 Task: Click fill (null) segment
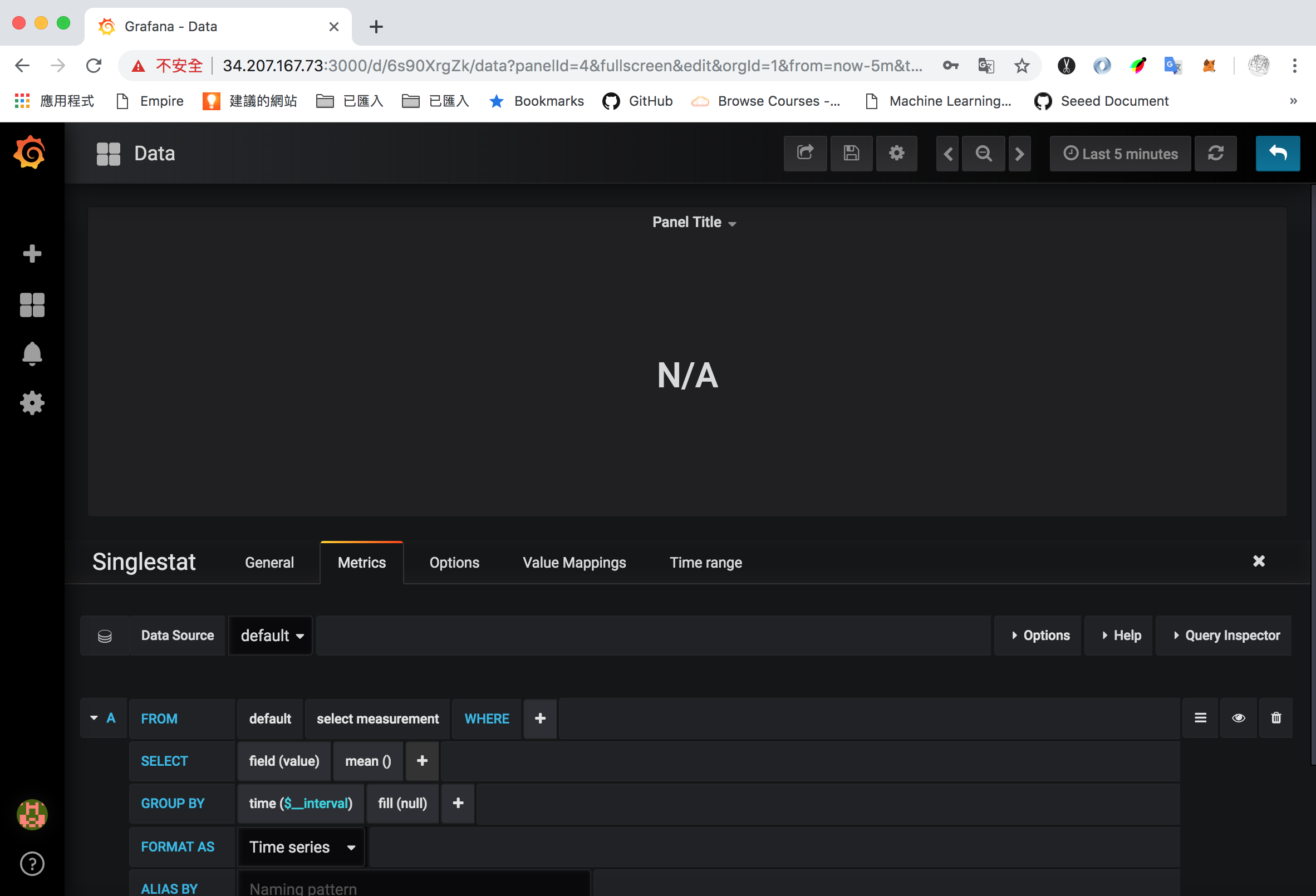(402, 803)
